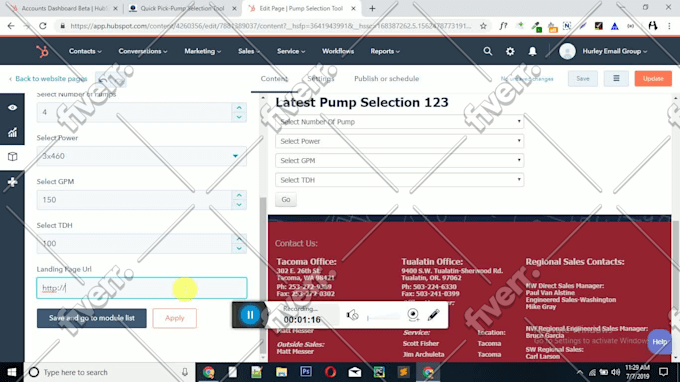Go back with browser back arrow
680x382 pixels.
pyautogui.click(x=11, y=26)
